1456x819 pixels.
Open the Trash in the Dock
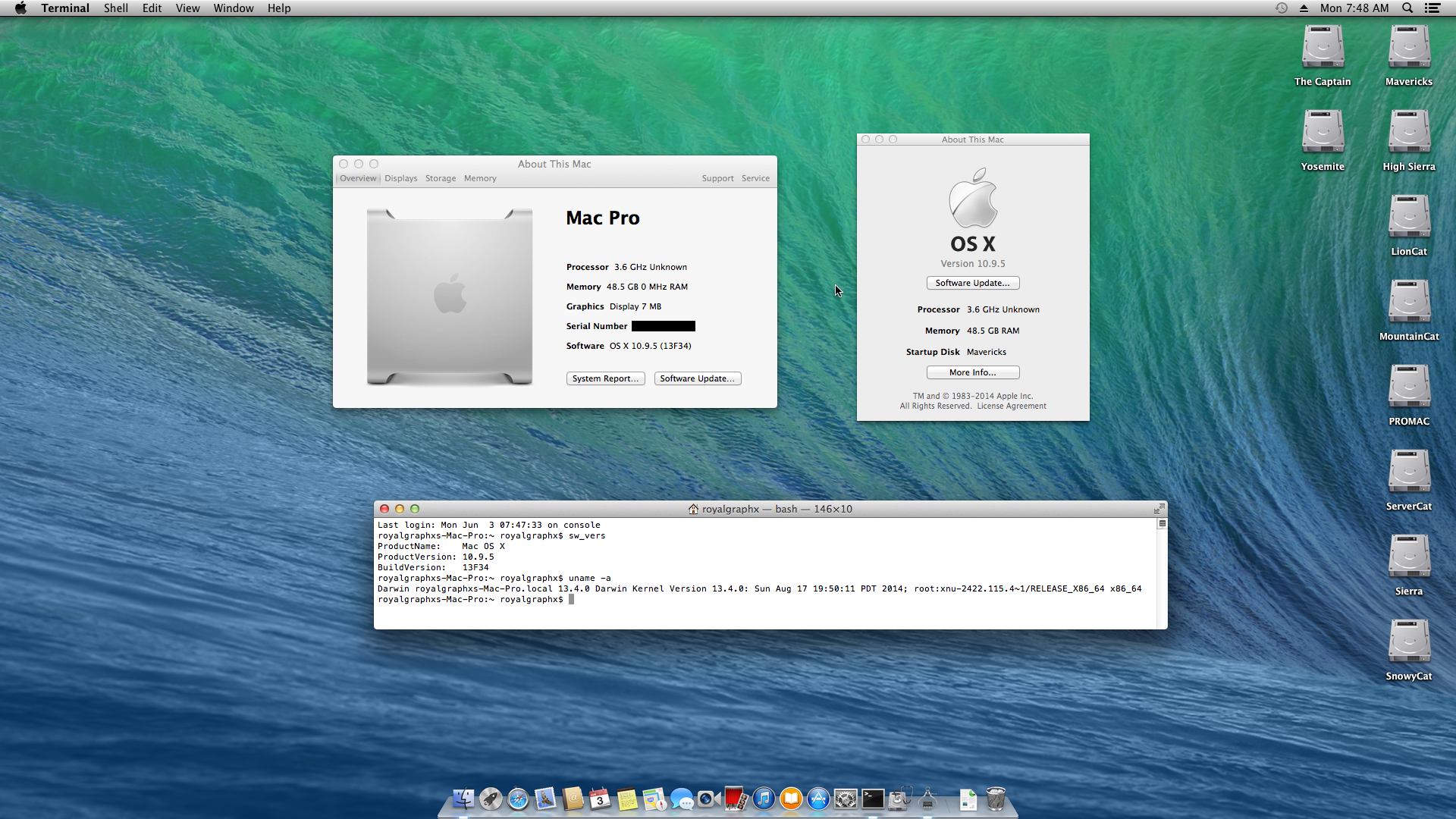tap(996, 799)
